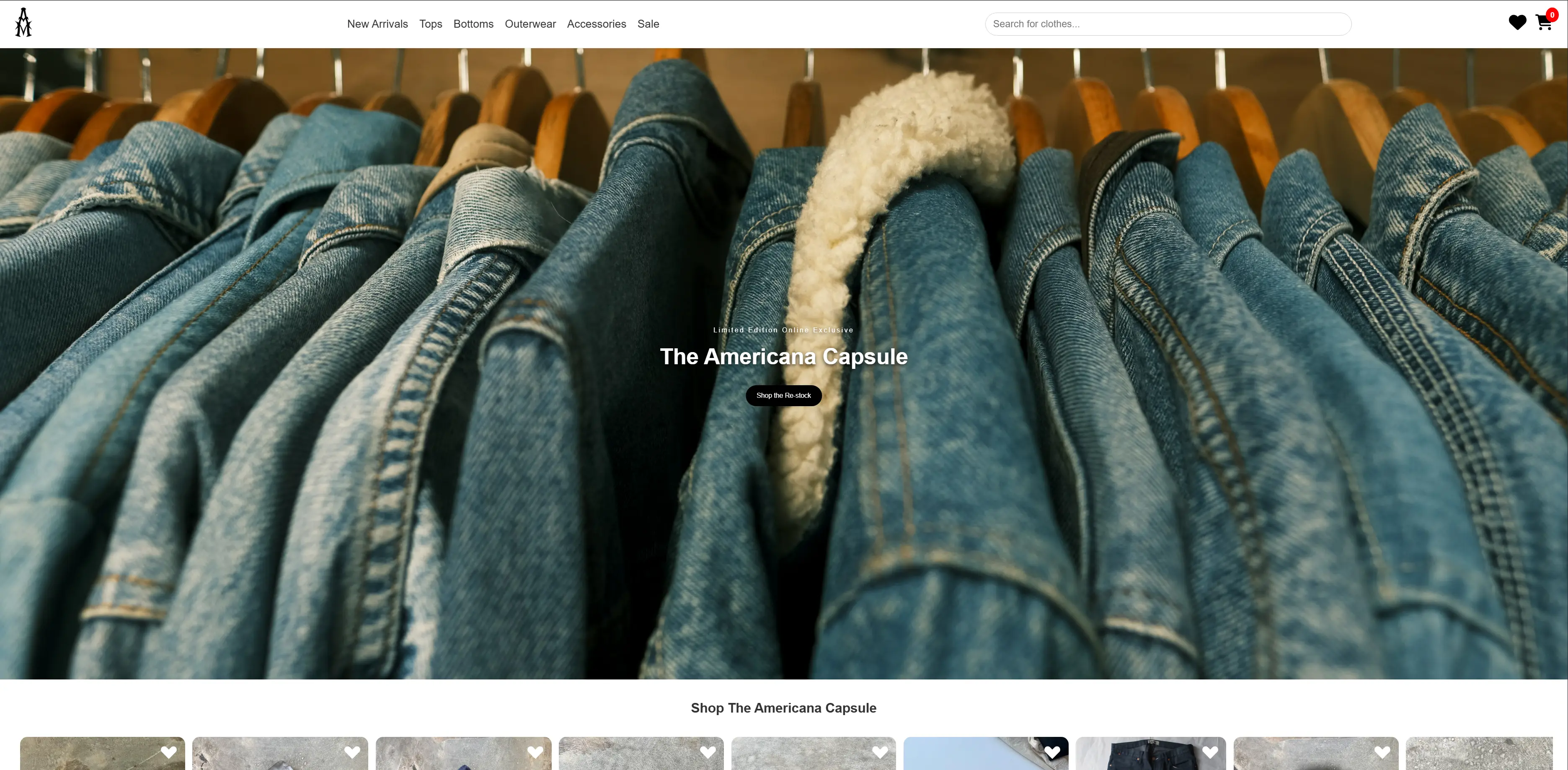Browse the Tops category
This screenshot has width=1568, height=770.
point(430,24)
